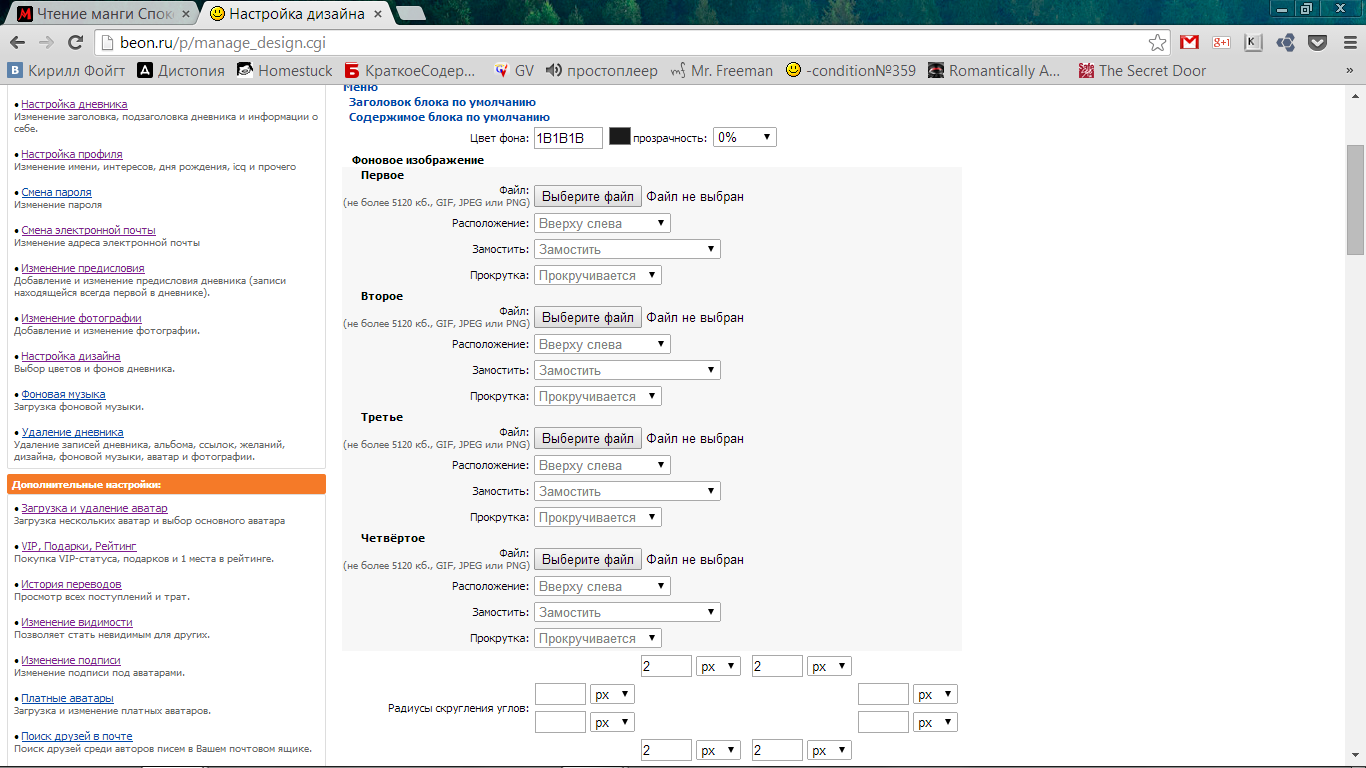
Task: Open the Pocket extension icon
Action: [x=1318, y=42]
